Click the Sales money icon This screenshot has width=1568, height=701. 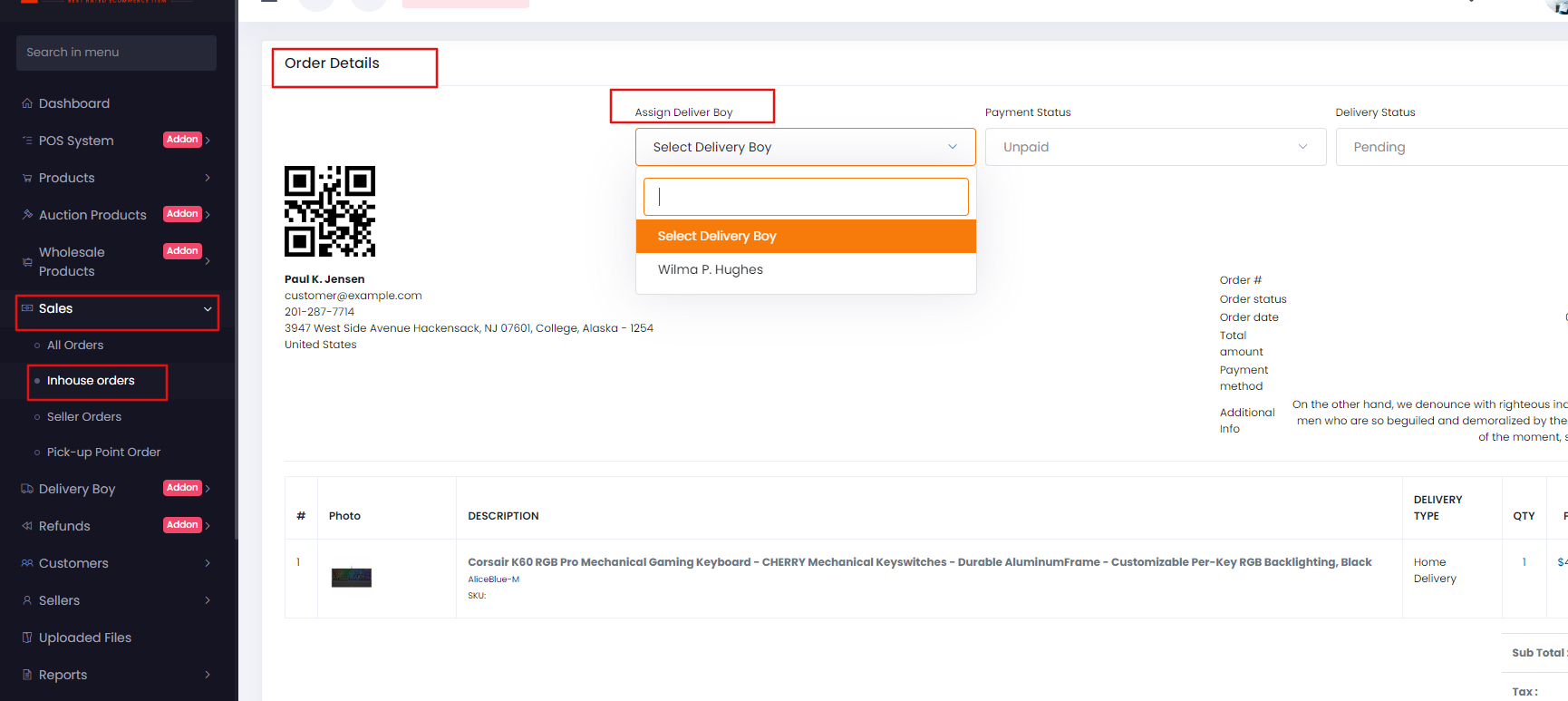click(27, 308)
